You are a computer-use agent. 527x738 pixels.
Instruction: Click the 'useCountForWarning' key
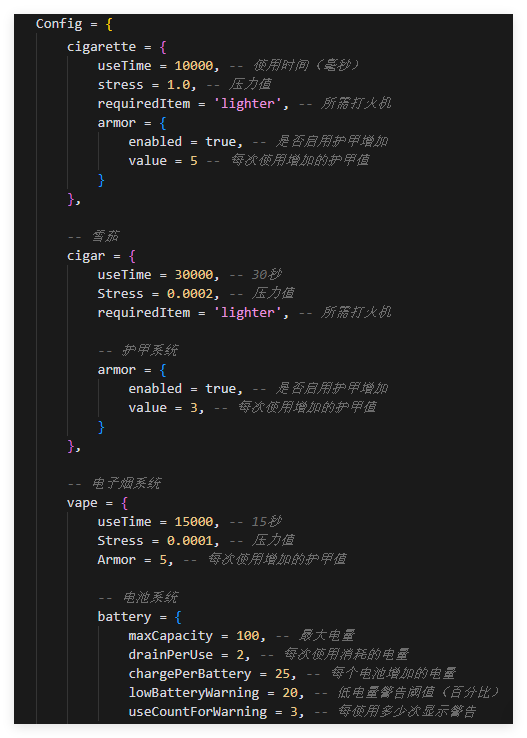pos(198,712)
